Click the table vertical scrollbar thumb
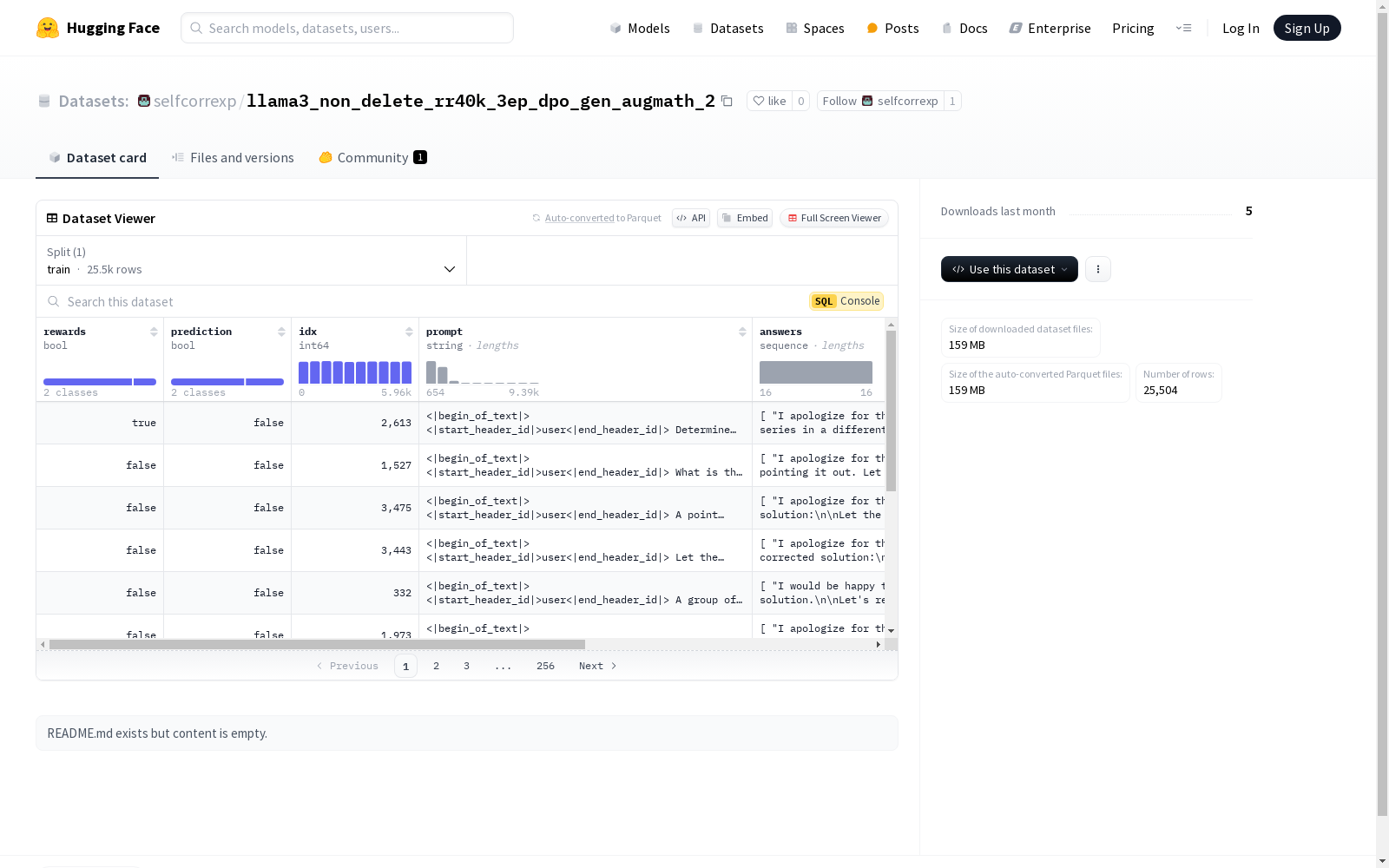Screen dimensions: 1389x868 (891, 411)
